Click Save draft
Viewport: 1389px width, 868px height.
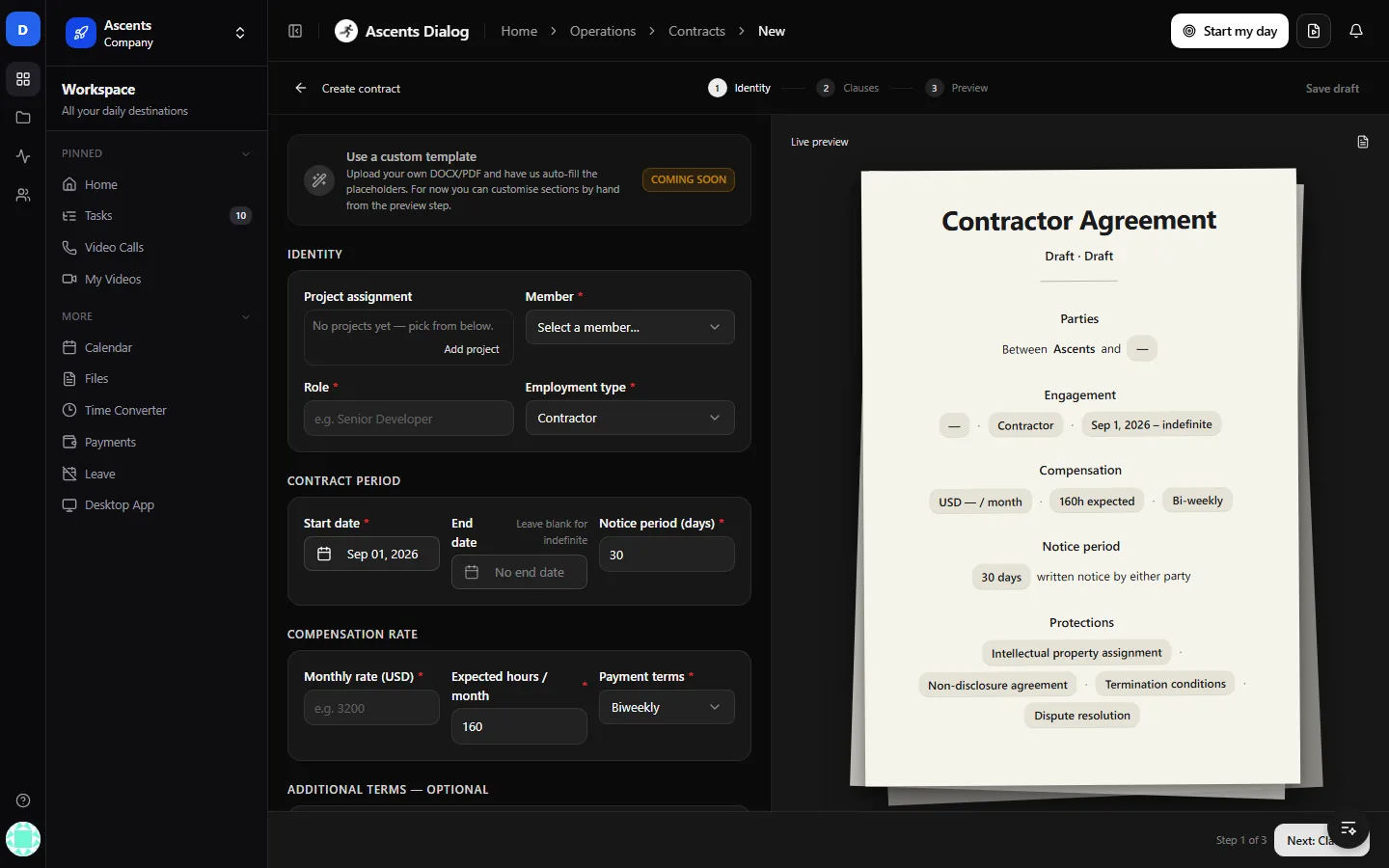pyautogui.click(x=1332, y=88)
